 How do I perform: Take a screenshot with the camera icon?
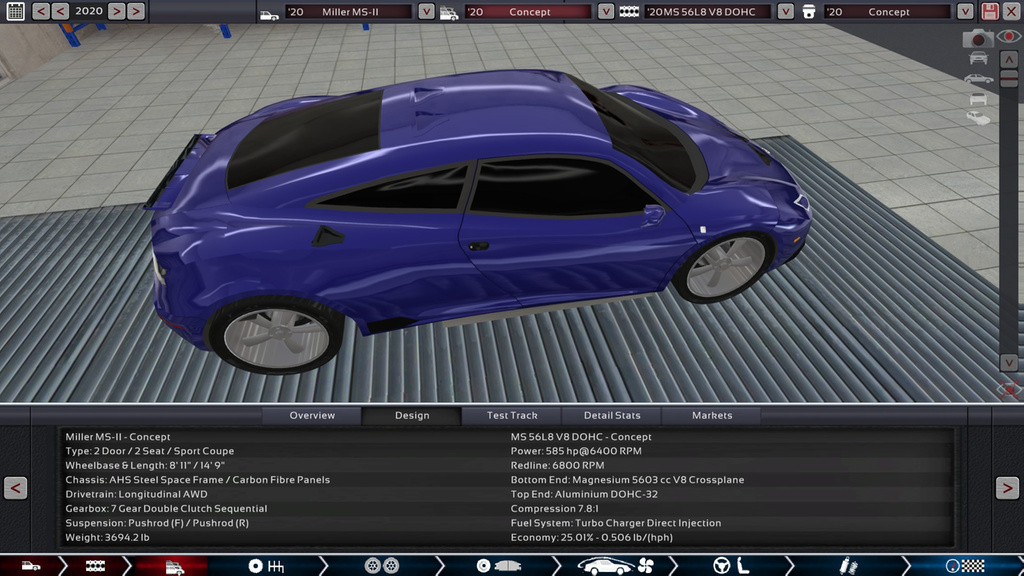[978, 38]
